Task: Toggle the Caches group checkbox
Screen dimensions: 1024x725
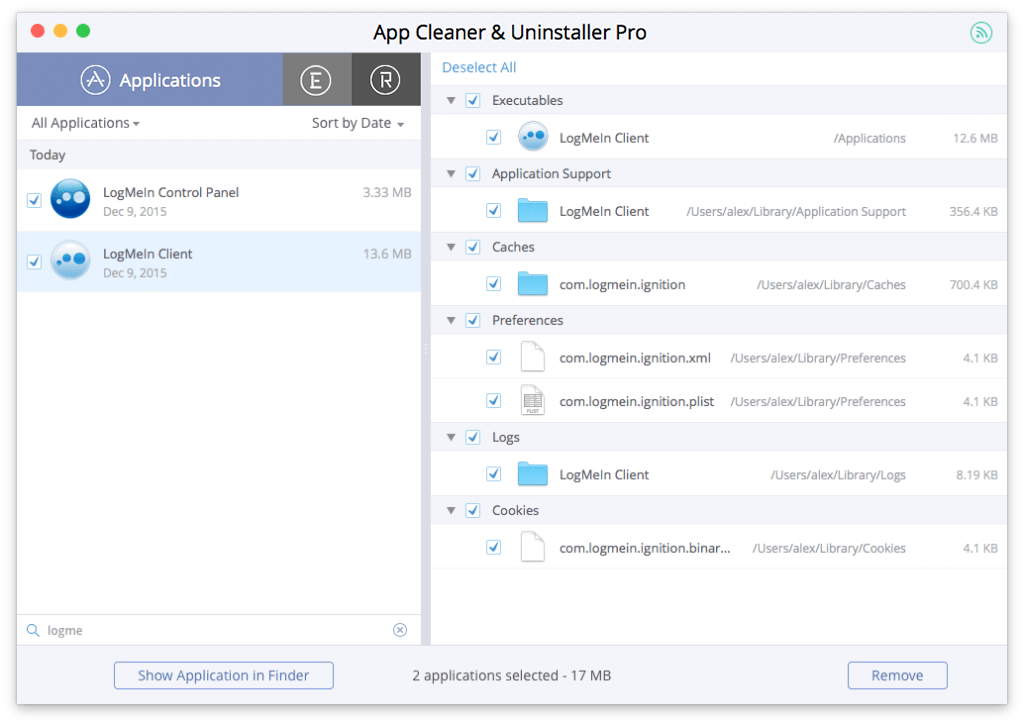Action: coord(473,247)
